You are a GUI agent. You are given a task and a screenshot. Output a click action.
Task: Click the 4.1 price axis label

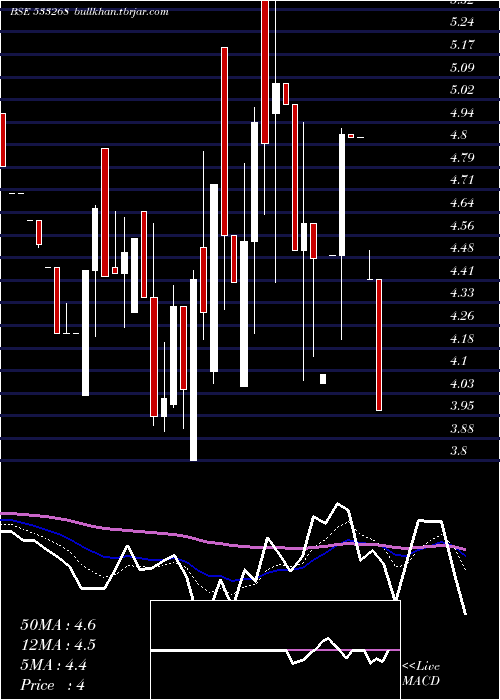[459, 361]
